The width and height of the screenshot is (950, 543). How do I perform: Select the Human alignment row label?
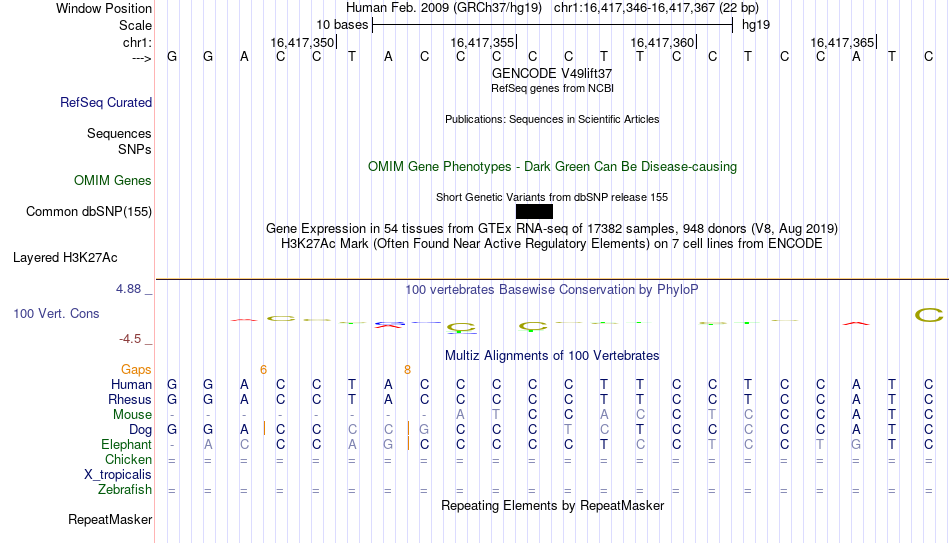click(x=131, y=384)
